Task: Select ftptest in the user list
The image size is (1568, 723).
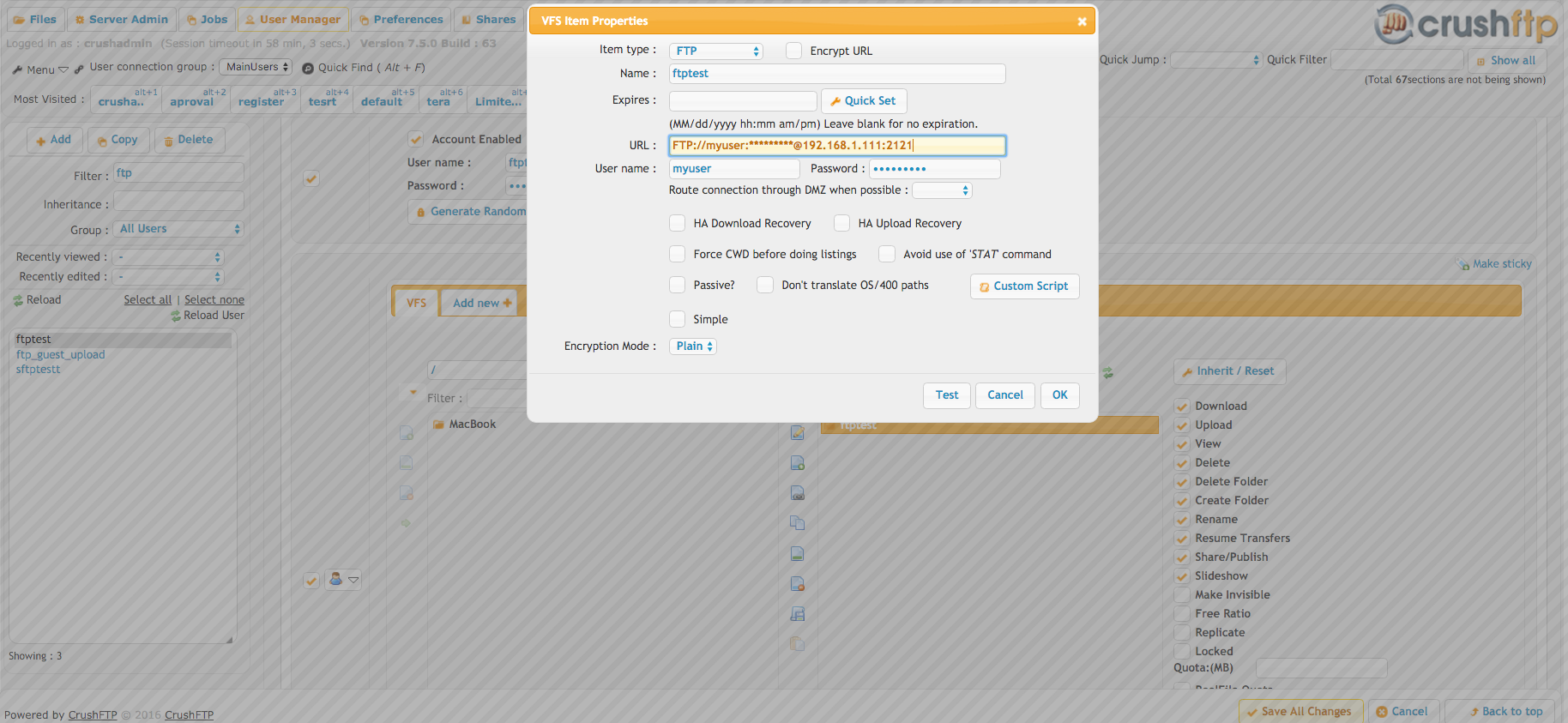Action: click(x=123, y=340)
